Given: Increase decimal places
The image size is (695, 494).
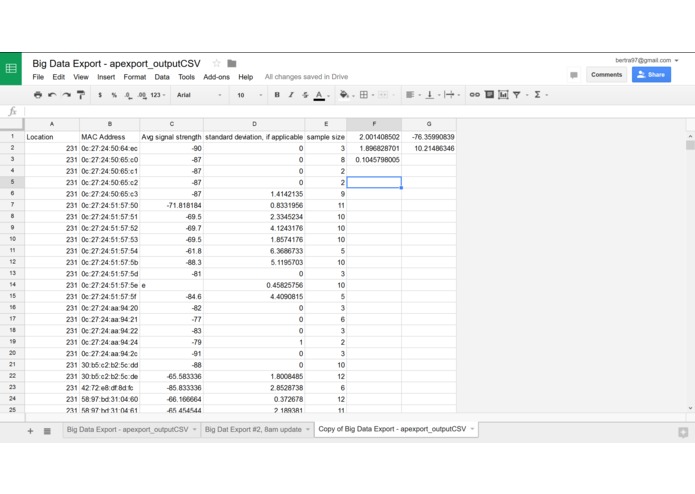Looking at the screenshot, I should pos(142,95).
